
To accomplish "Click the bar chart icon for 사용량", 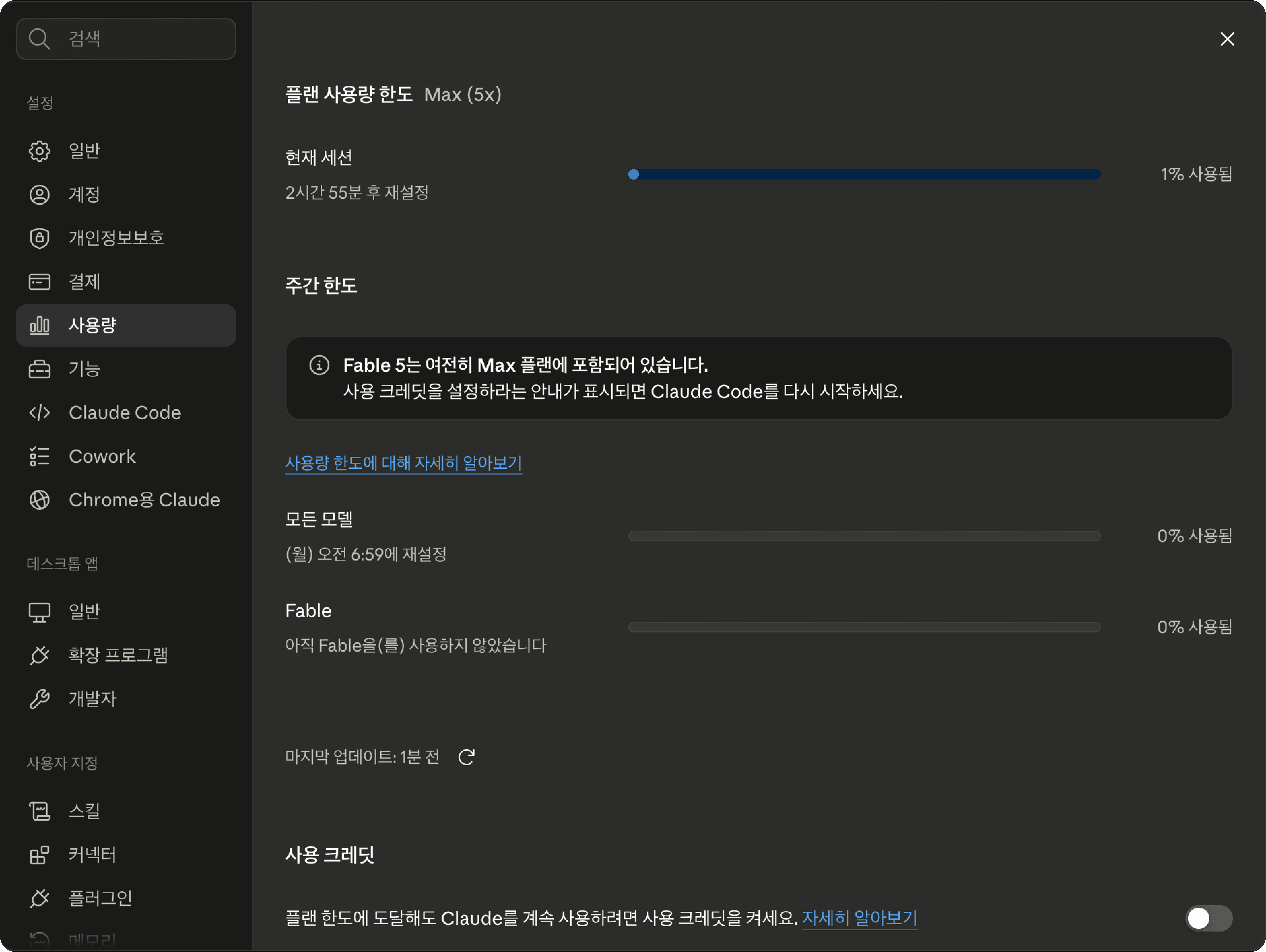I will click(40, 325).
